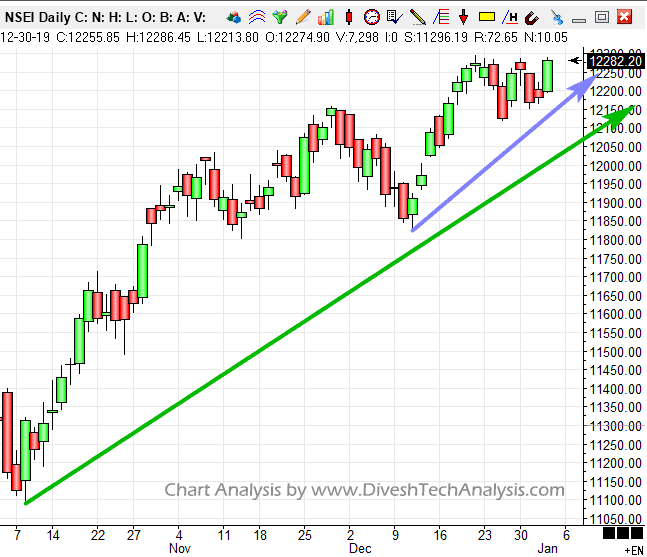Choose the fan lines drawing tool
The image size is (647, 557).
click(440, 17)
